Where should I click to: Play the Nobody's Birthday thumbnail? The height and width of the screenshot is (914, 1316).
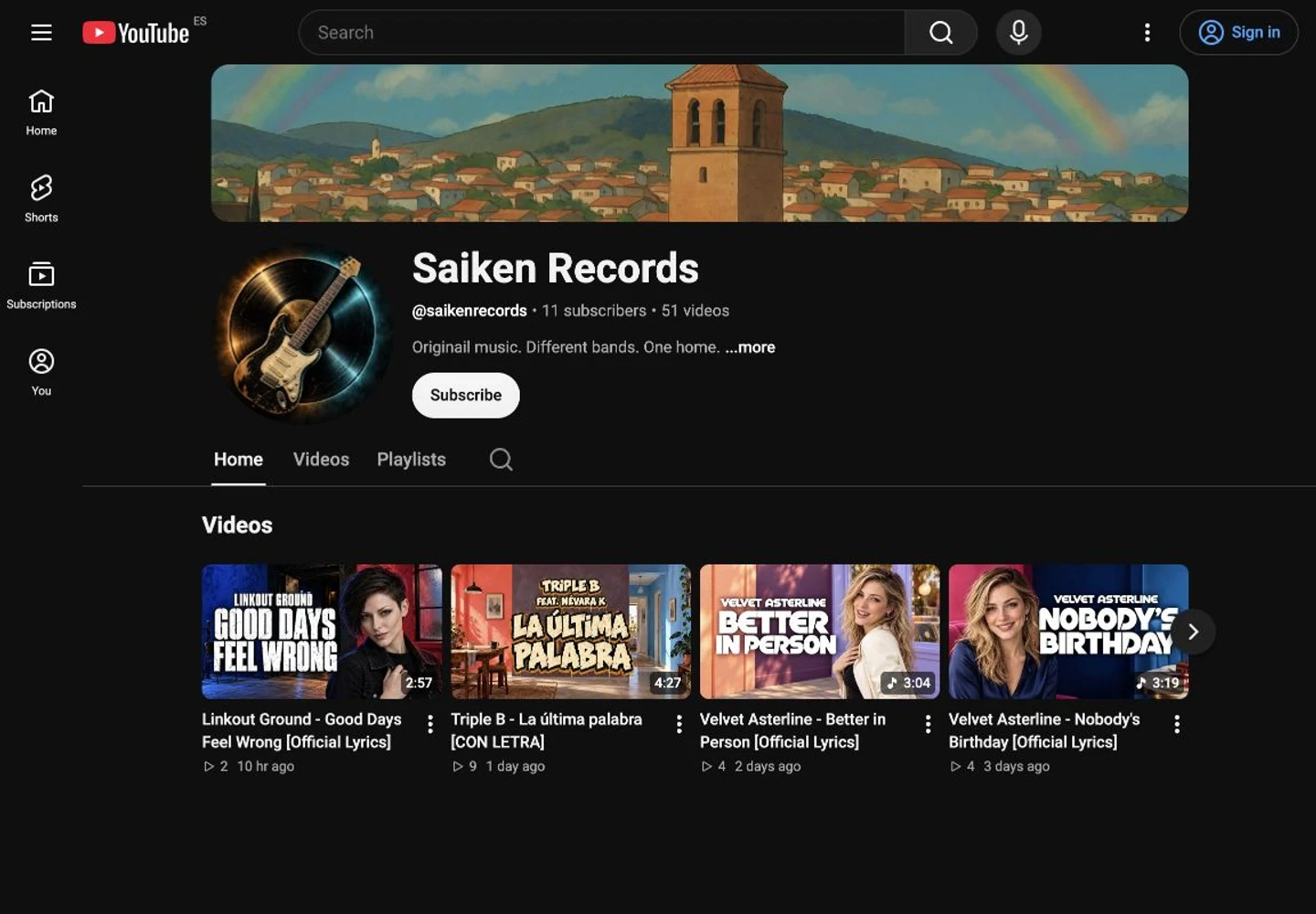[x=1068, y=632]
